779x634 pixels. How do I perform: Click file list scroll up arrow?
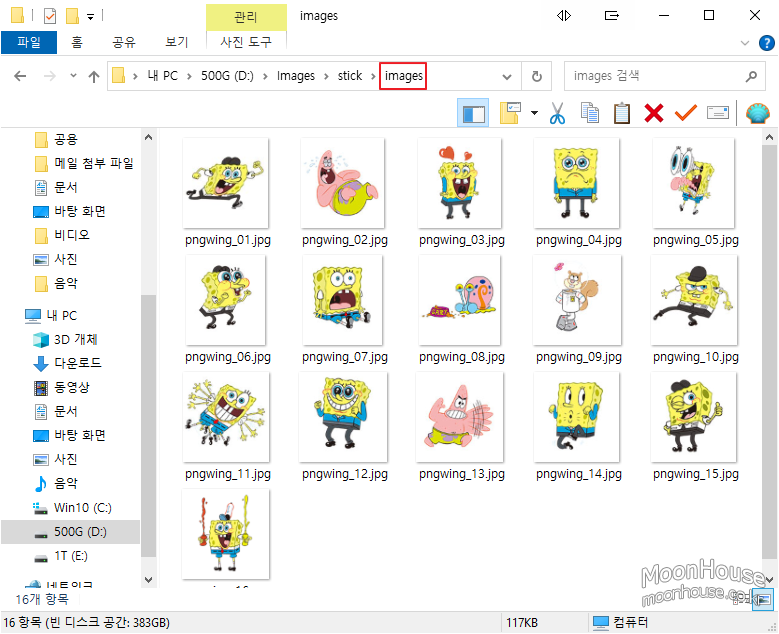click(x=769, y=137)
